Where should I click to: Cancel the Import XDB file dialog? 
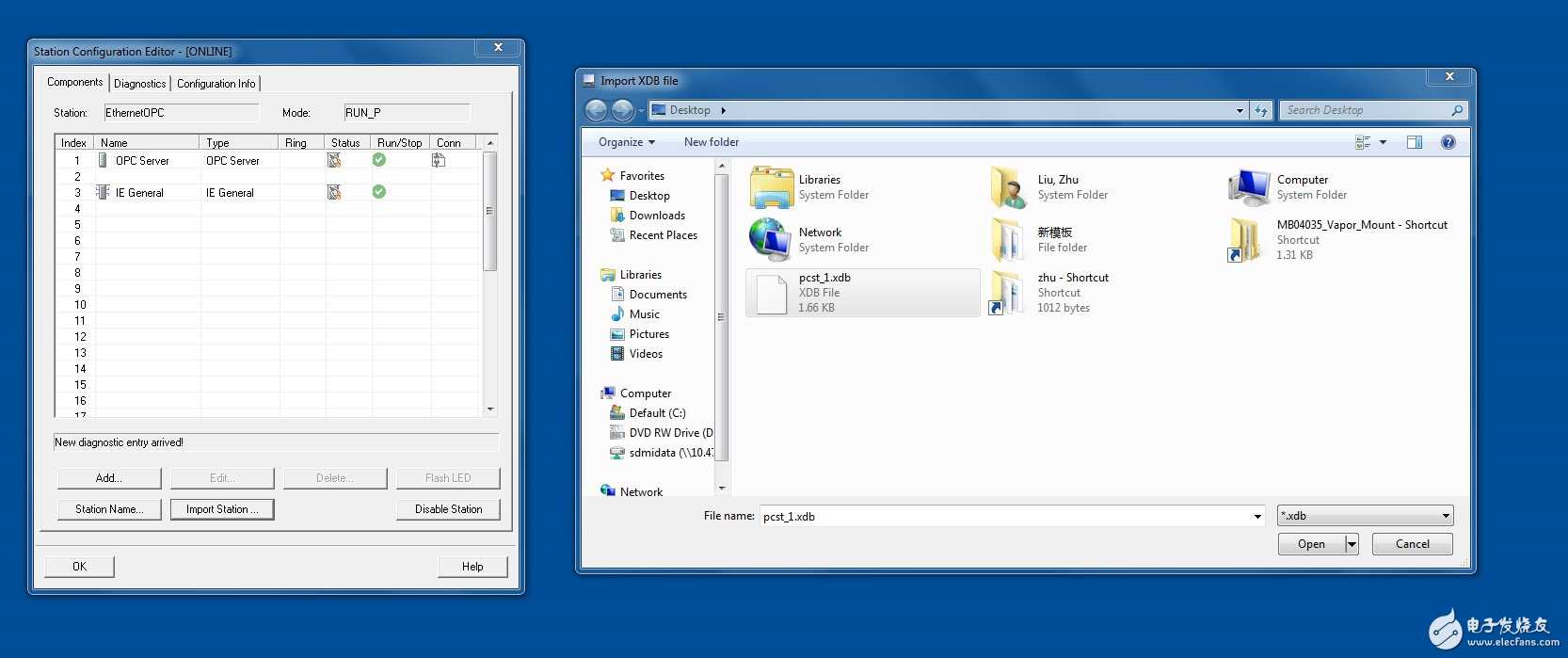click(1412, 544)
